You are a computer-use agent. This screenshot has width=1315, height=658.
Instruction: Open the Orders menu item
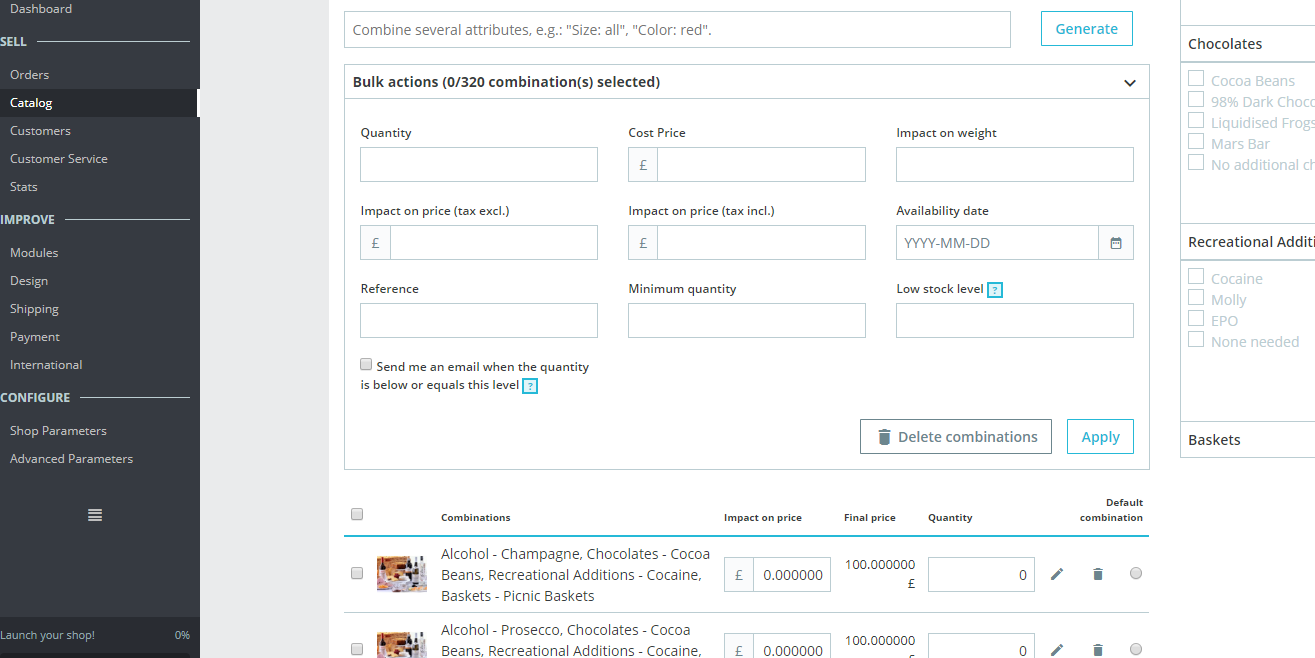tap(29, 75)
